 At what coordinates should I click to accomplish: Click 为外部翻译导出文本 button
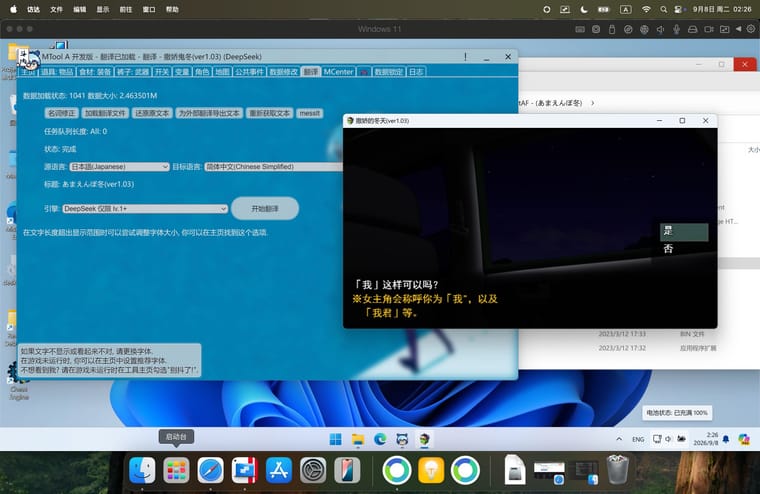pyautogui.click(x=209, y=113)
